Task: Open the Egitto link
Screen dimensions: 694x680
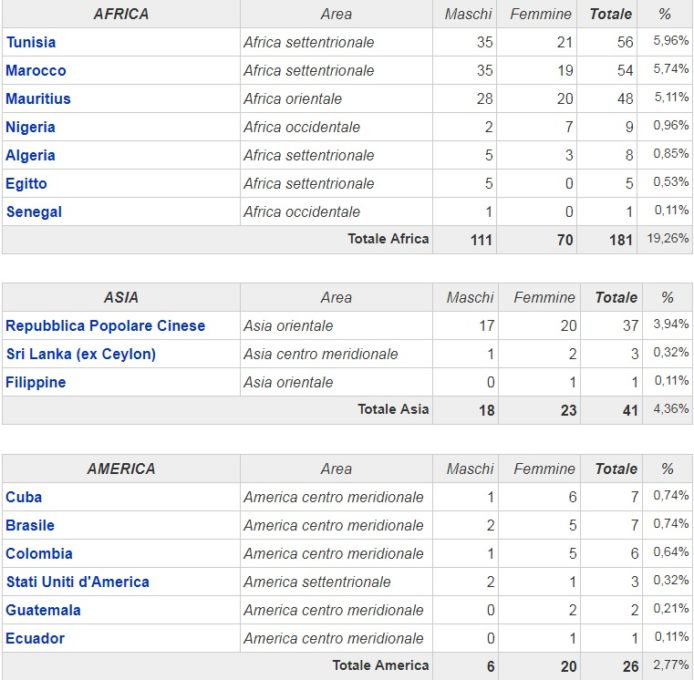Action: (x=26, y=183)
